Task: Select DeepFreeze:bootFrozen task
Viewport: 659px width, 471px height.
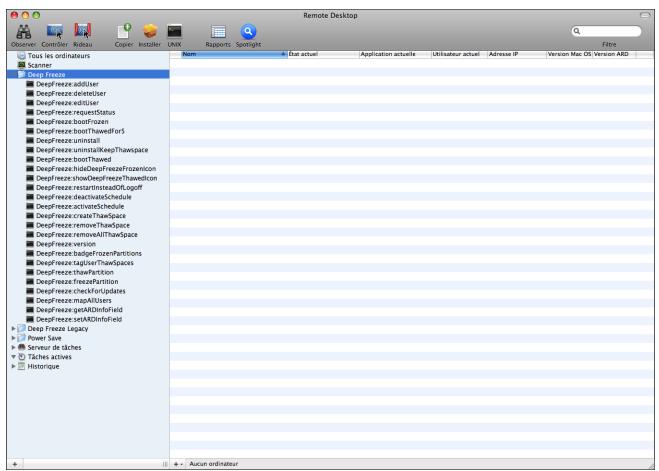Action: coord(72,121)
